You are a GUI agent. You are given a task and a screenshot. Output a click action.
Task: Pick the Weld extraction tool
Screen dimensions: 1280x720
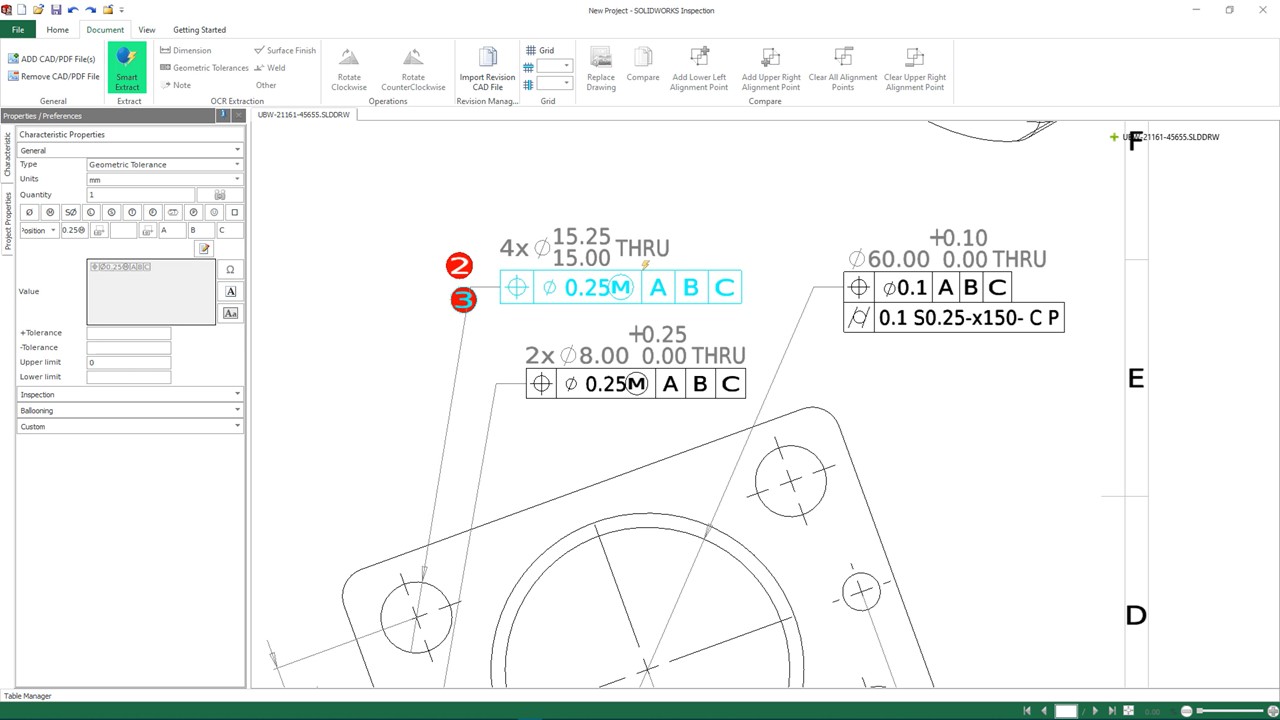pyautogui.click(x=269, y=68)
